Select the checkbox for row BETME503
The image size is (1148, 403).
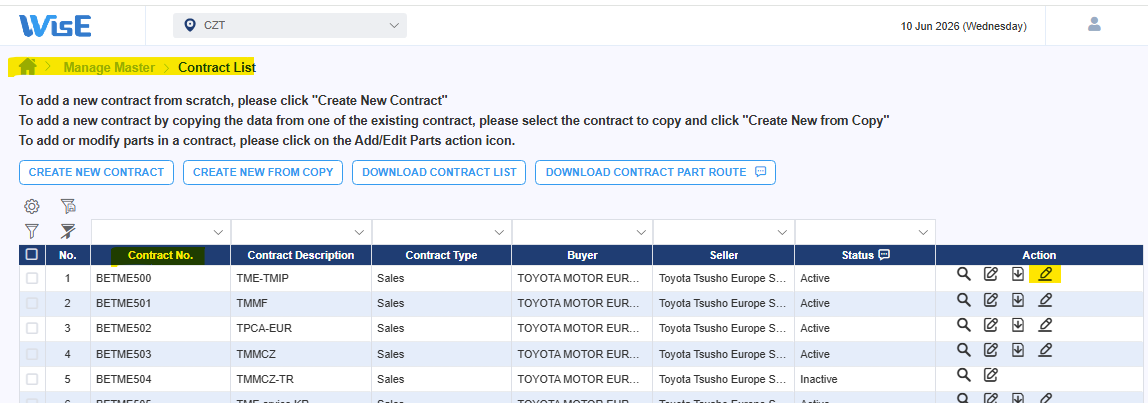click(31, 354)
